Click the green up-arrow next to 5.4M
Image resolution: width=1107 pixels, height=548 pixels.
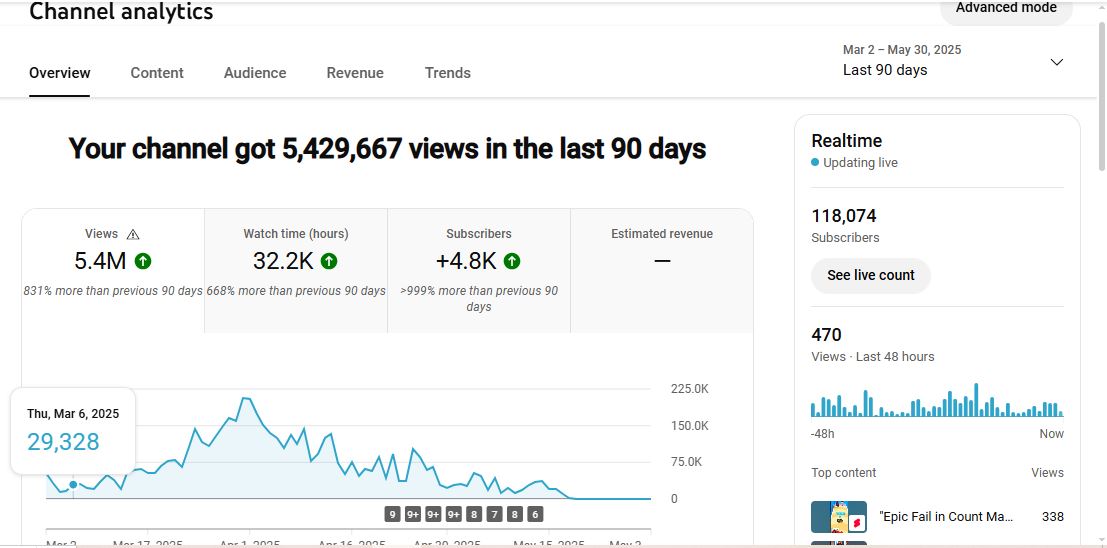click(x=143, y=261)
